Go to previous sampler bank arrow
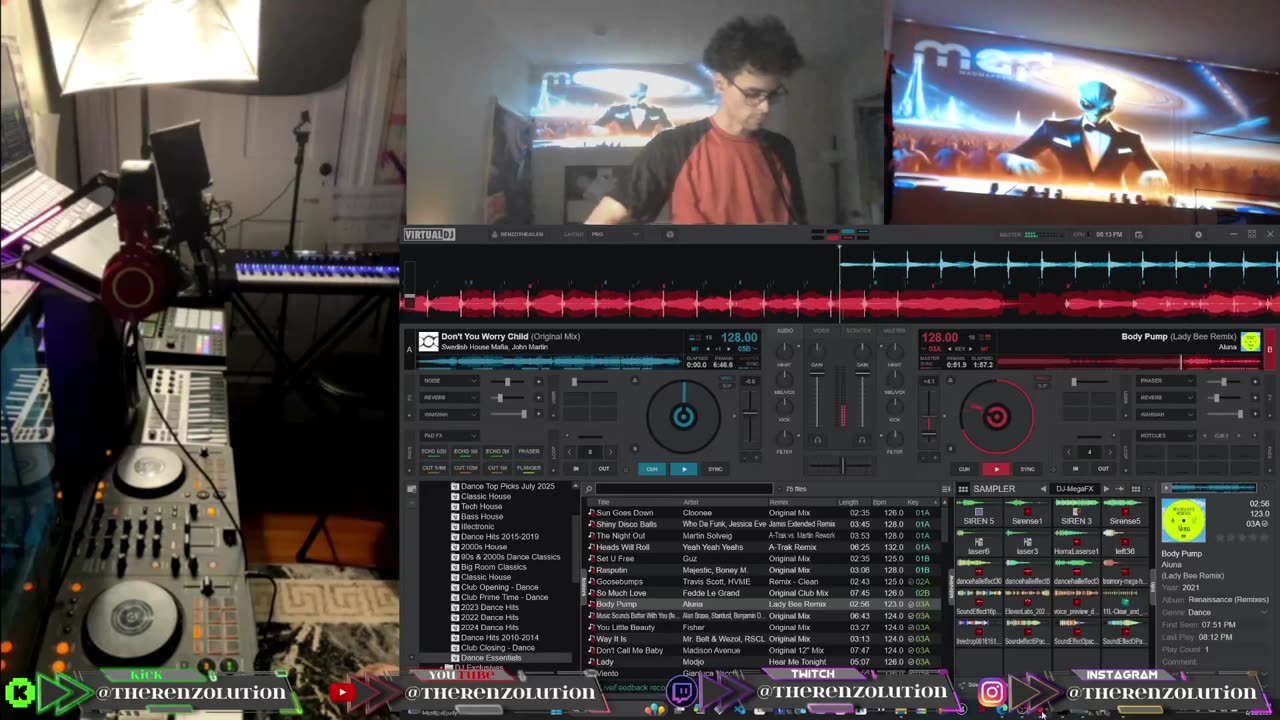Screen dimensions: 1280x720 pos(1045,489)
